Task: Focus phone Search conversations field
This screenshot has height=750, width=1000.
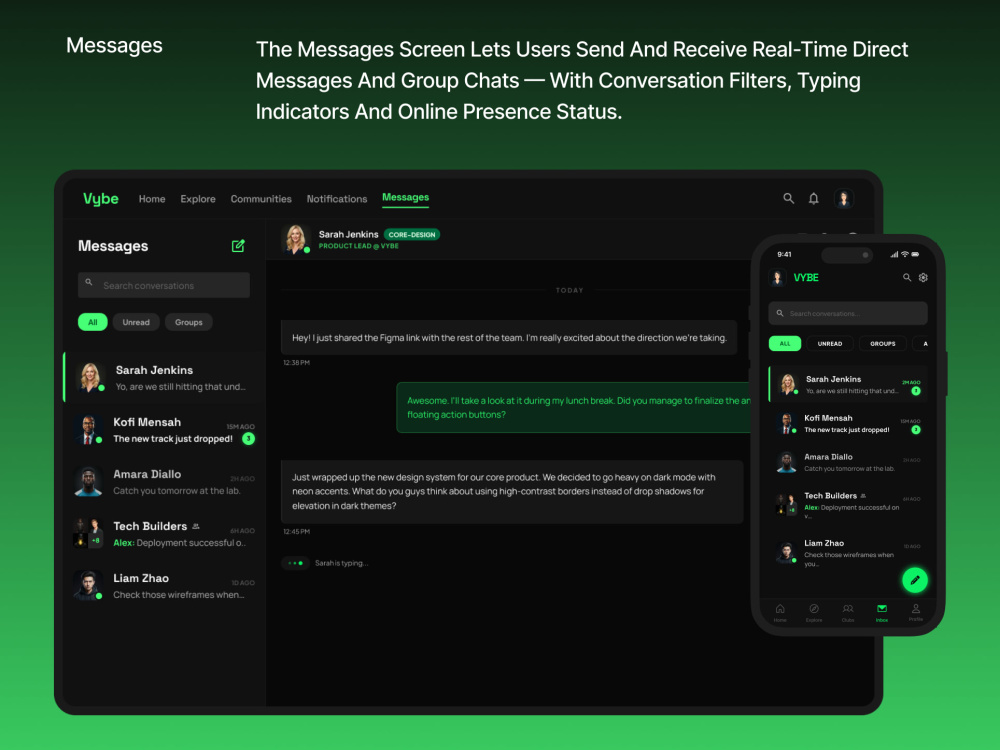Action: click(848, 313)
